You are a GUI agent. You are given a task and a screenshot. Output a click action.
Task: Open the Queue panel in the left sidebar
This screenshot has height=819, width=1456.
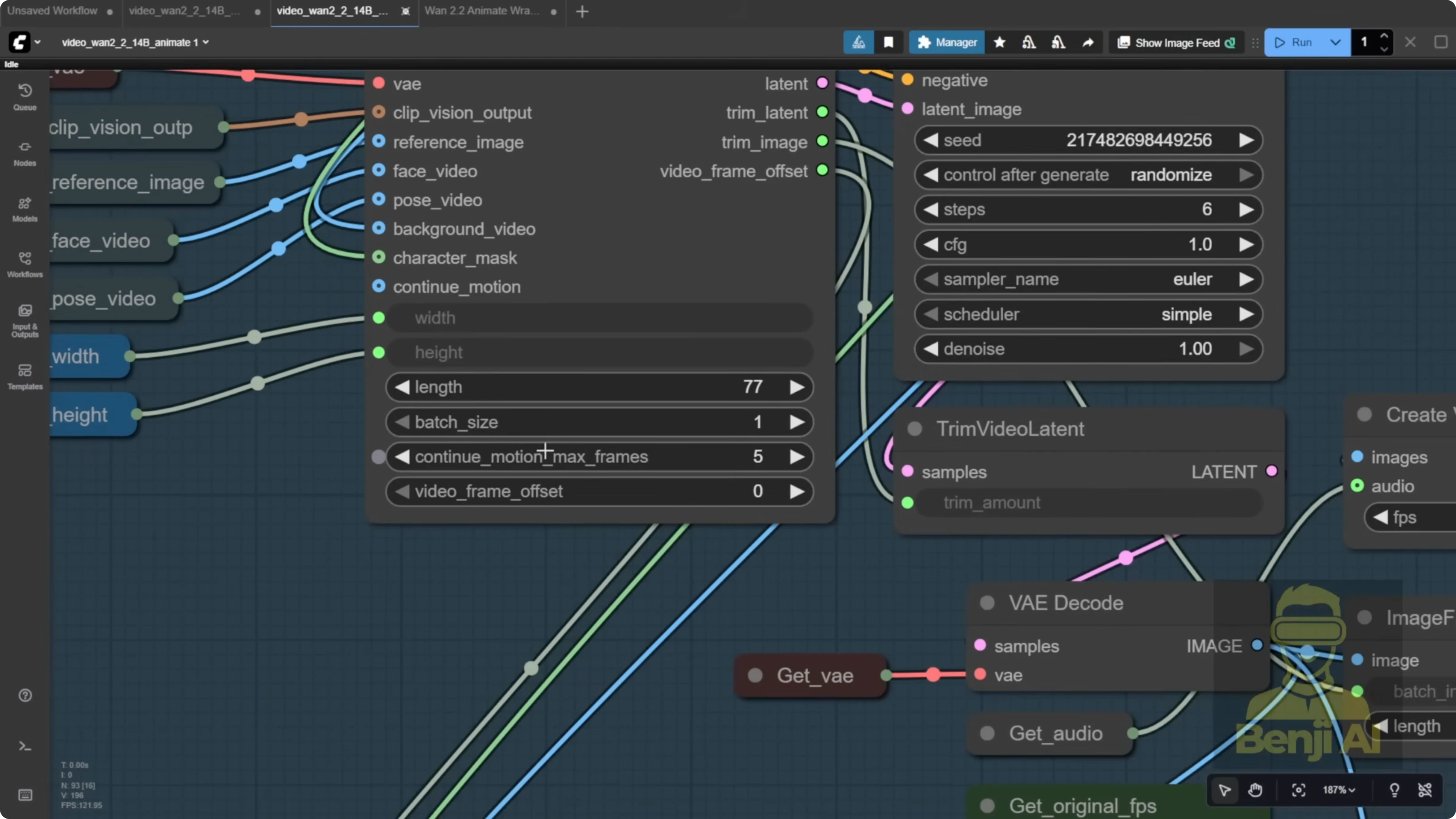pyautogui.click(x=25, y=96)
